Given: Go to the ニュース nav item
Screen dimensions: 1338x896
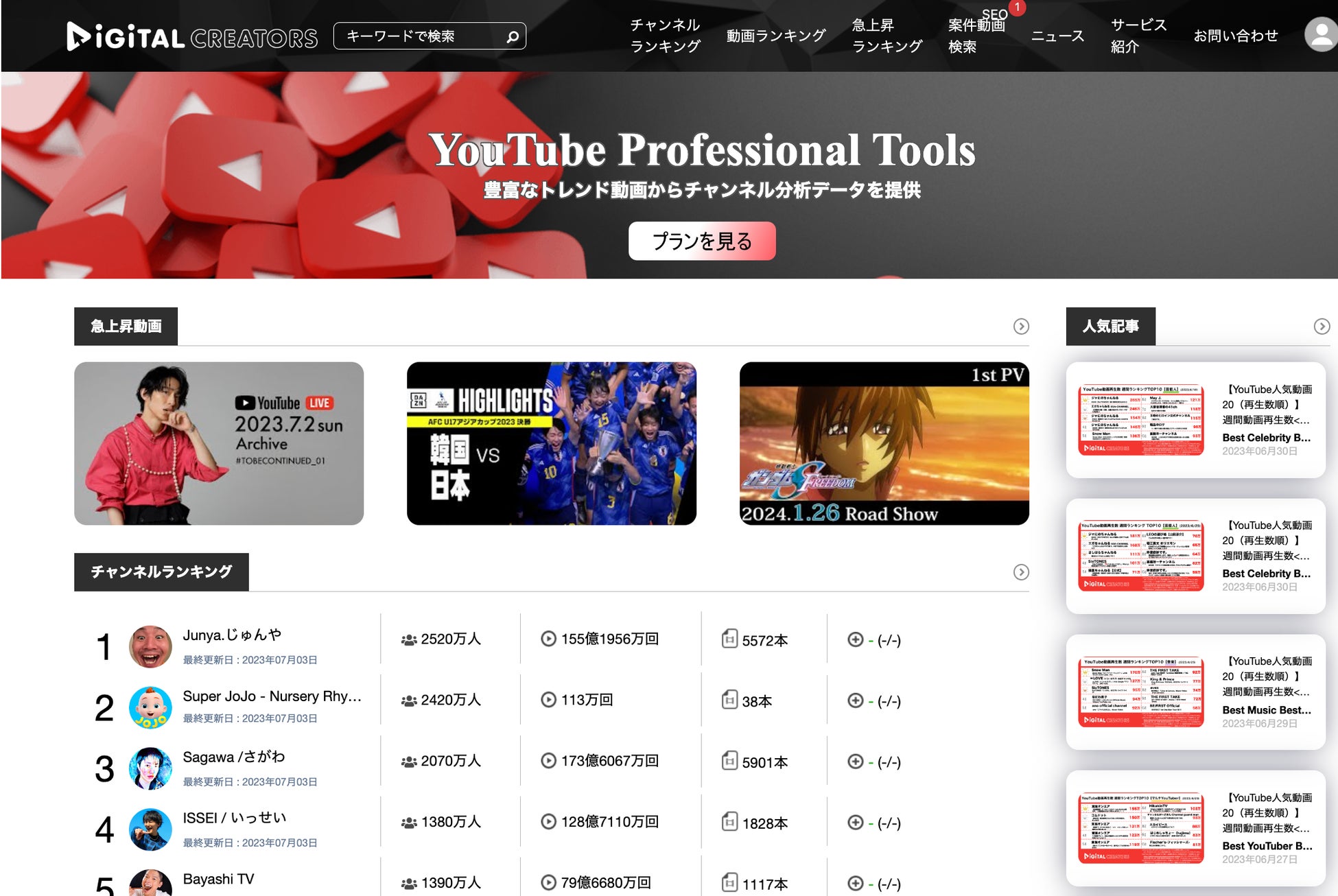Looking at the screenshot, I should point(1057,36).
